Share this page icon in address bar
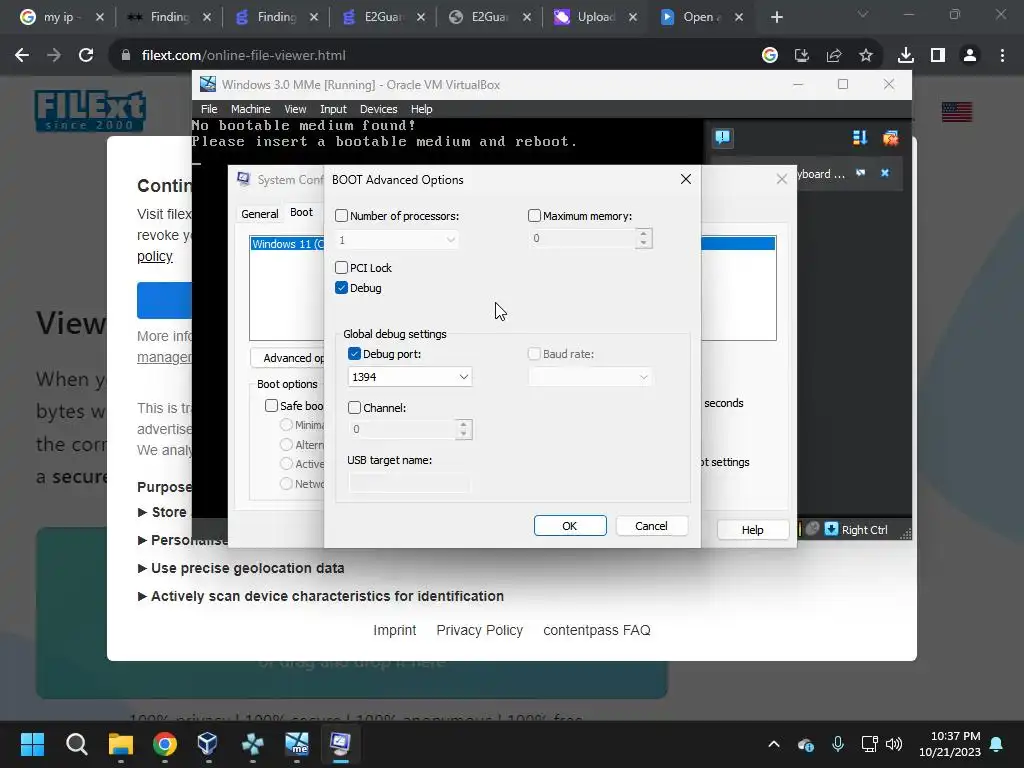Viewport: 1024px width, 768px height. [834, 56]
